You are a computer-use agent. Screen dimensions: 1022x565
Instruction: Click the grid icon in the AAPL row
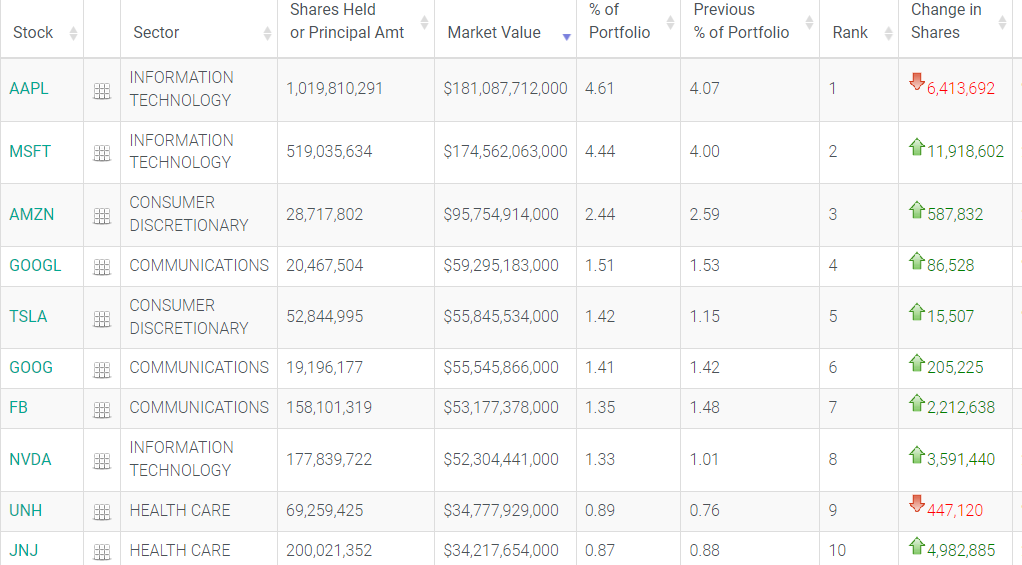point(101,91)
